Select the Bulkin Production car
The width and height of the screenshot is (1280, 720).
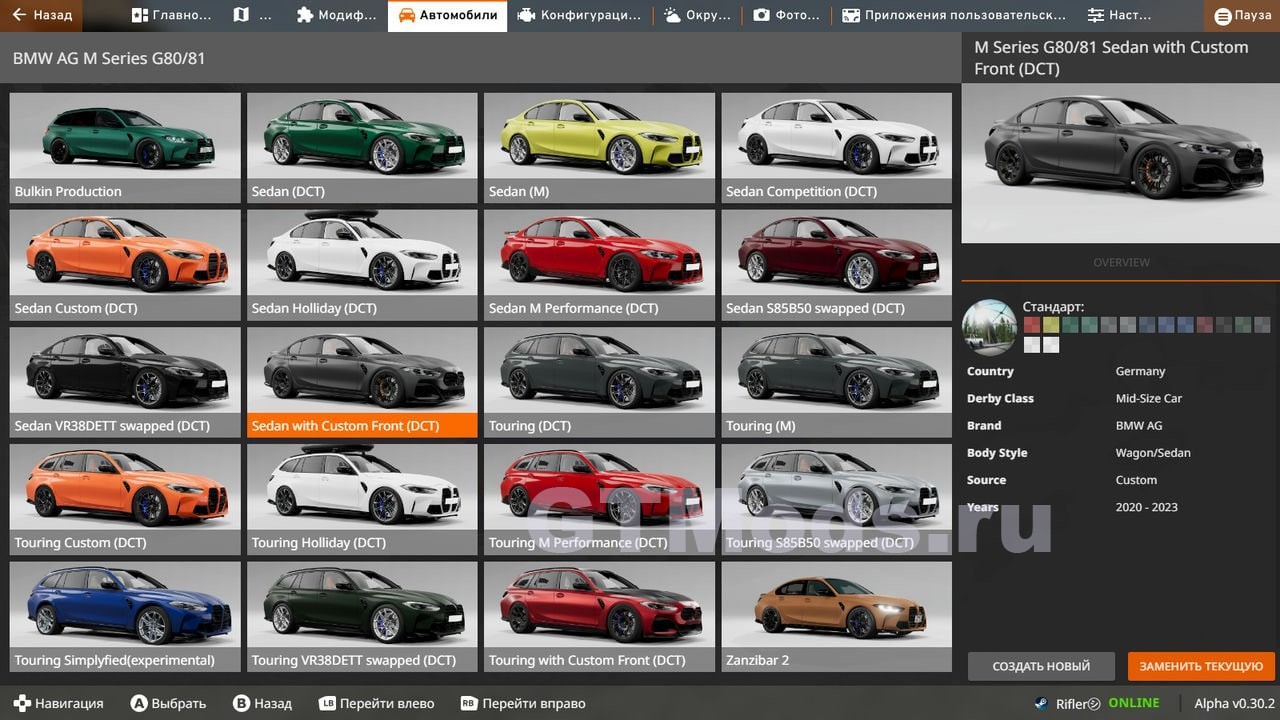[x=125, y=148]
